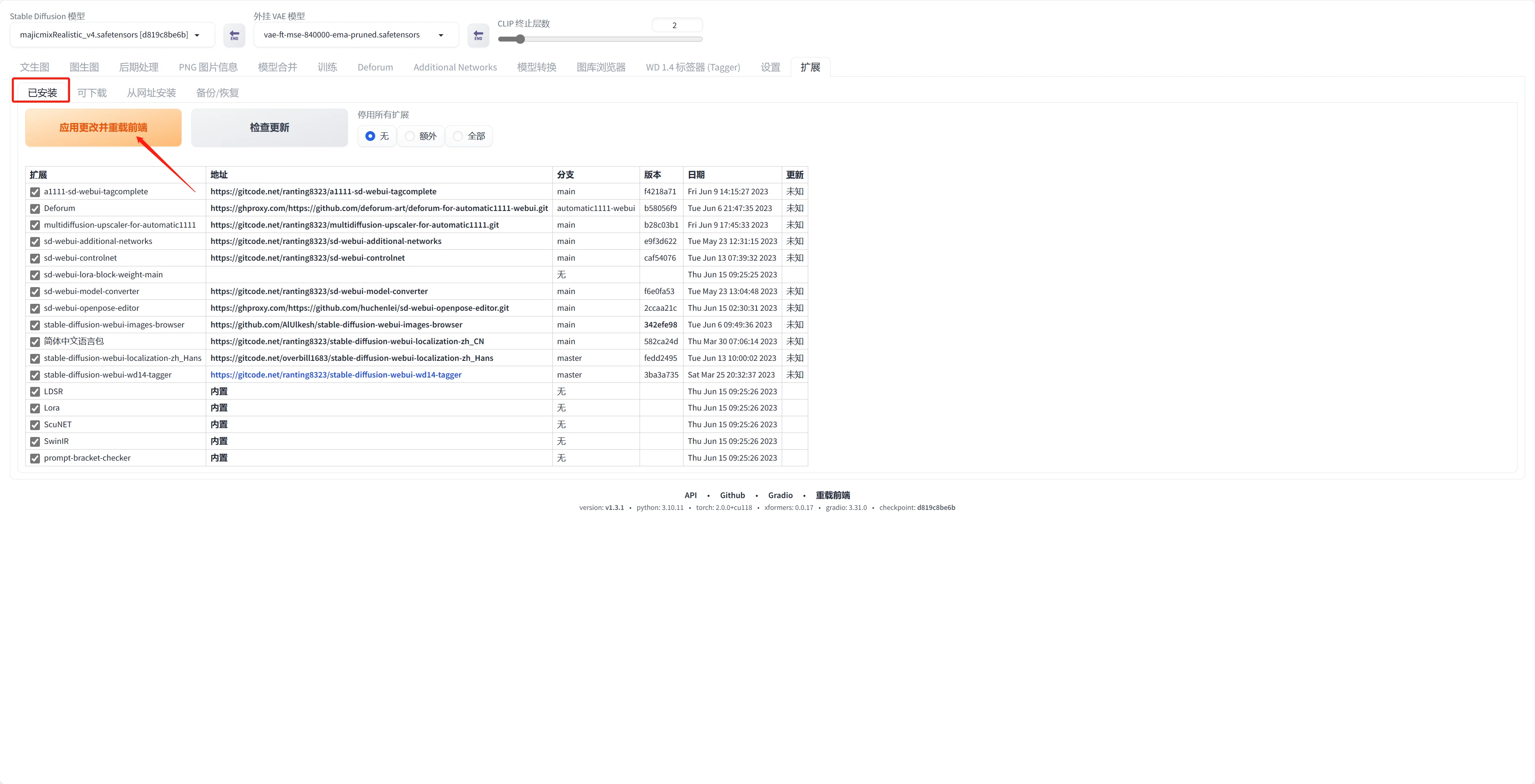Toggle prompt-bracket-checker checkbox
This screenshot has height=784, width=1535.
(x=35, y=458)
